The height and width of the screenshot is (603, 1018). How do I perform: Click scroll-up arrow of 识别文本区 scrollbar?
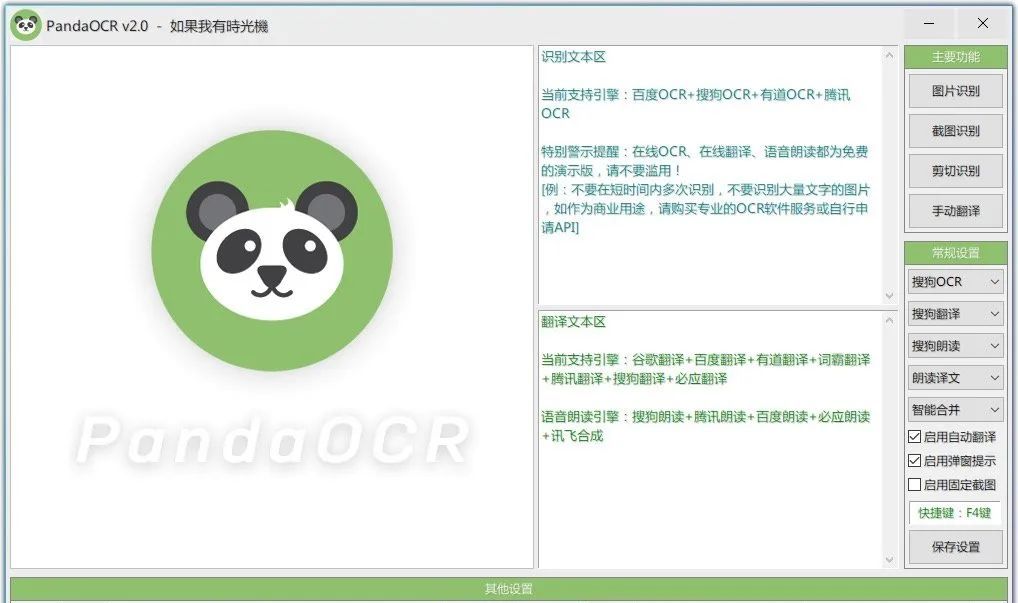(889, 56)
